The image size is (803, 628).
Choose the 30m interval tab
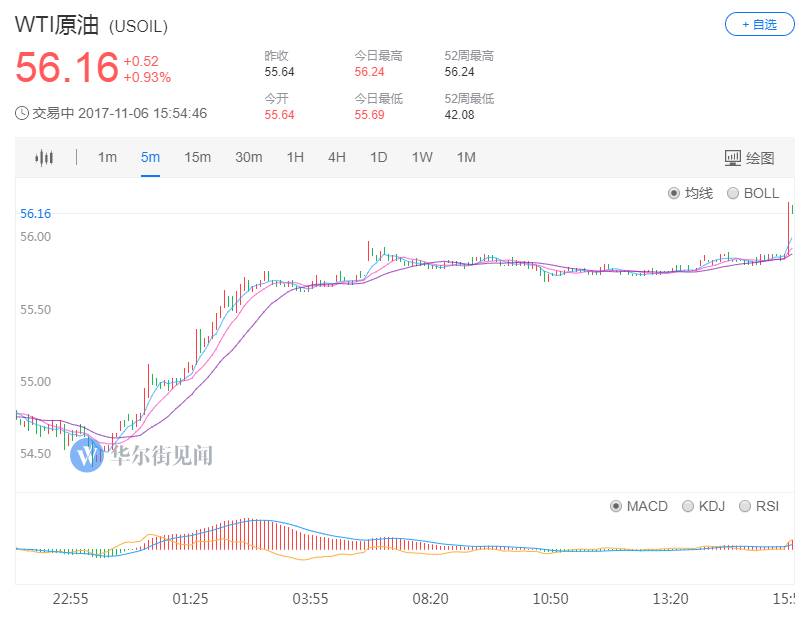249,157
